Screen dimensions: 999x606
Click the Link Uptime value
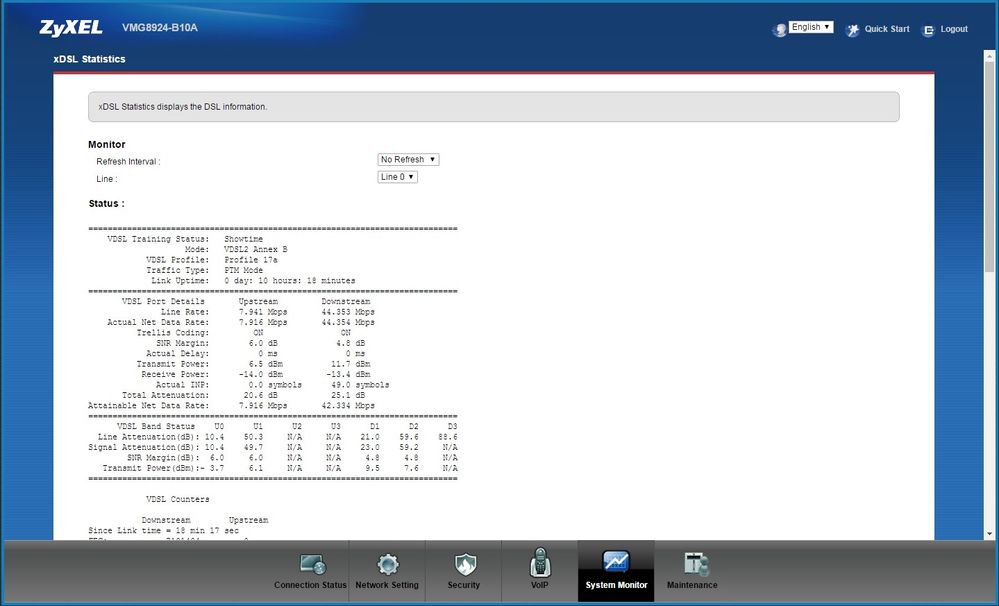[x=290, y=280]
